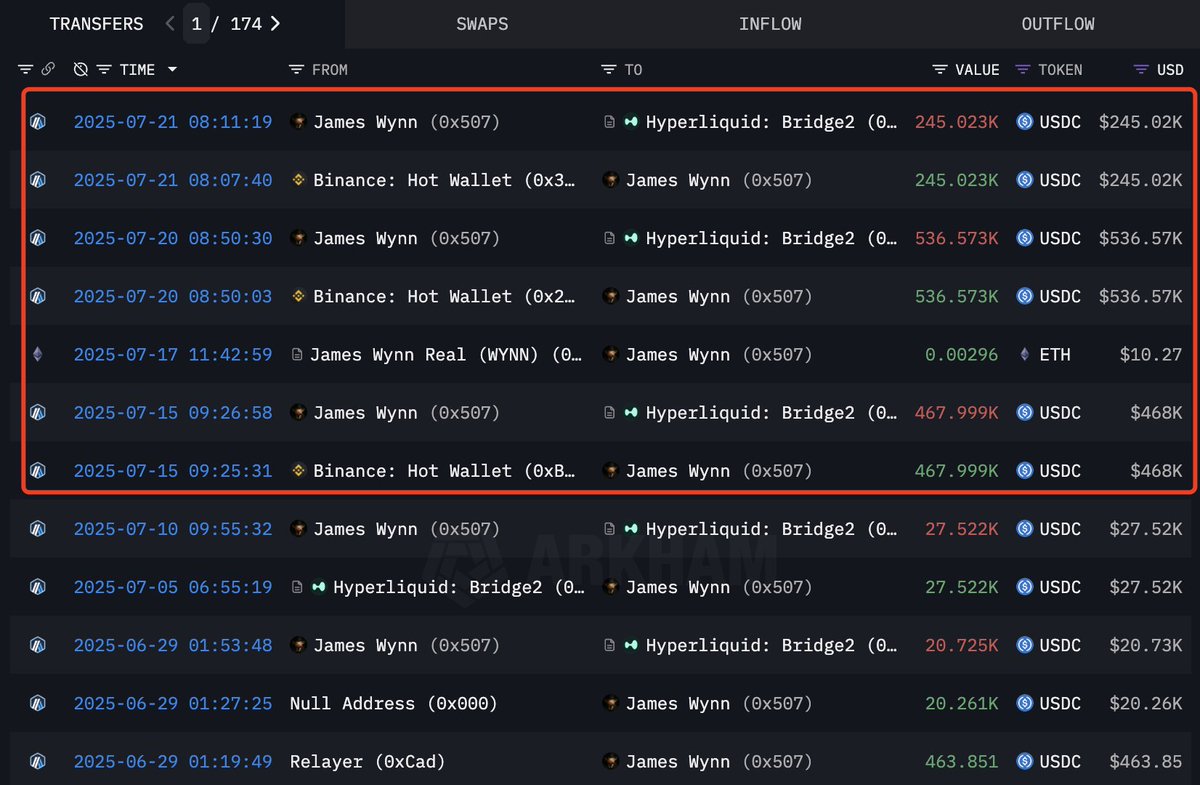Click the Arbitrum chain icon in the 08:11:19 row
This screenshot has width=1200, height=785.
37,122
